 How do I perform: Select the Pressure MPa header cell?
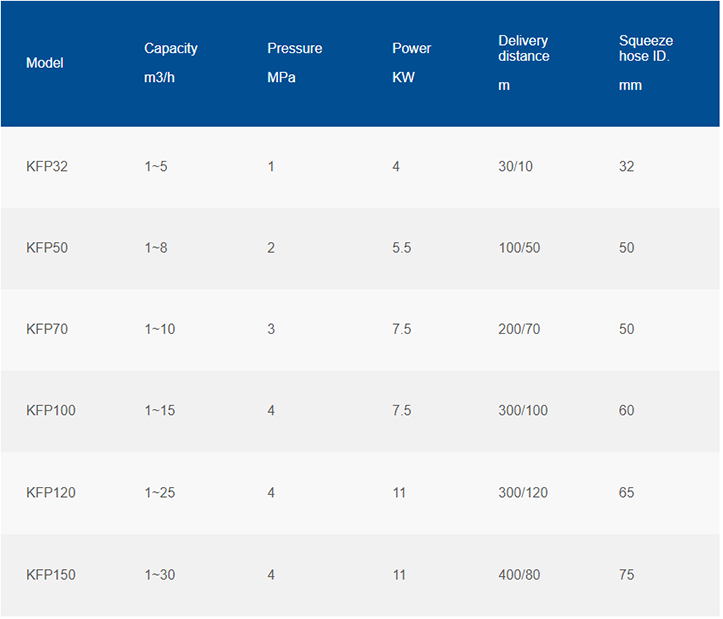[294, 63]
